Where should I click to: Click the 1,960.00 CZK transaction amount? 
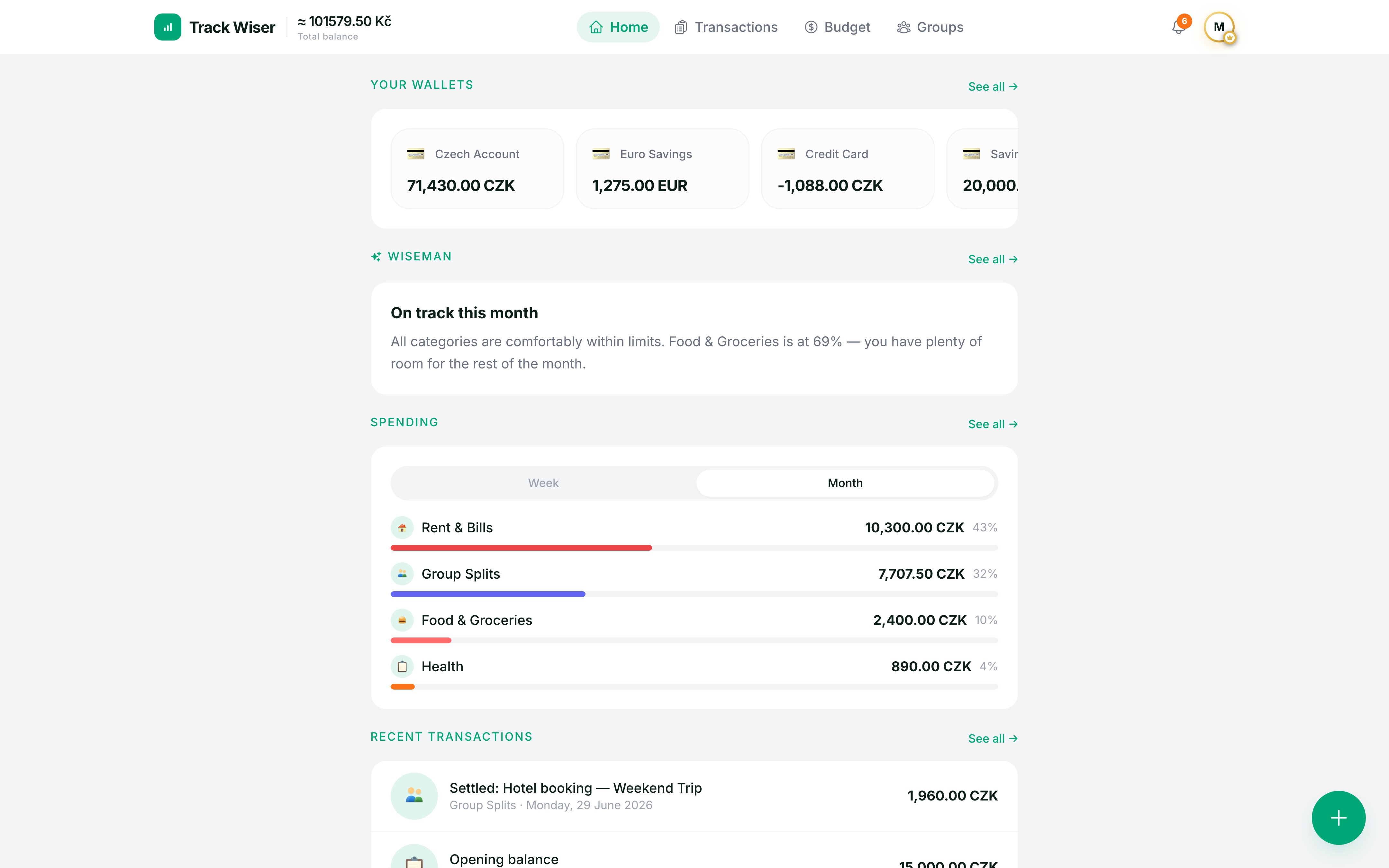pyautogui.click(x=952, y=796)
